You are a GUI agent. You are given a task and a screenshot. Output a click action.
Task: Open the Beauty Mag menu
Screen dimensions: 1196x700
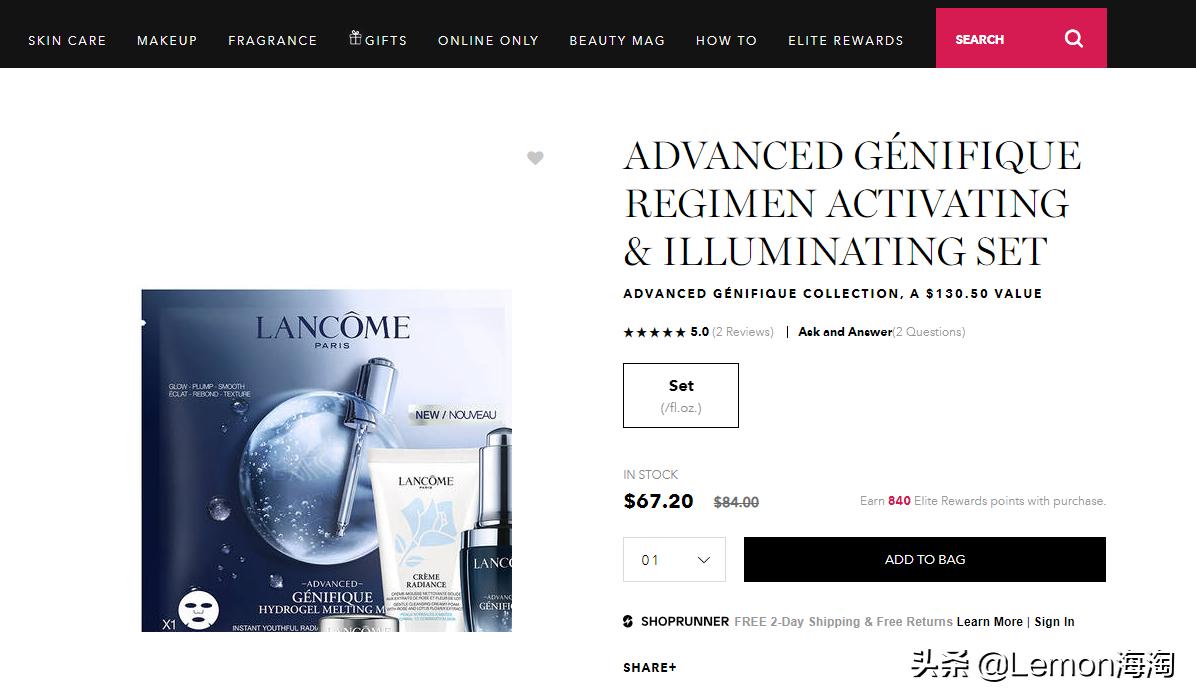[x=617, y=40]
